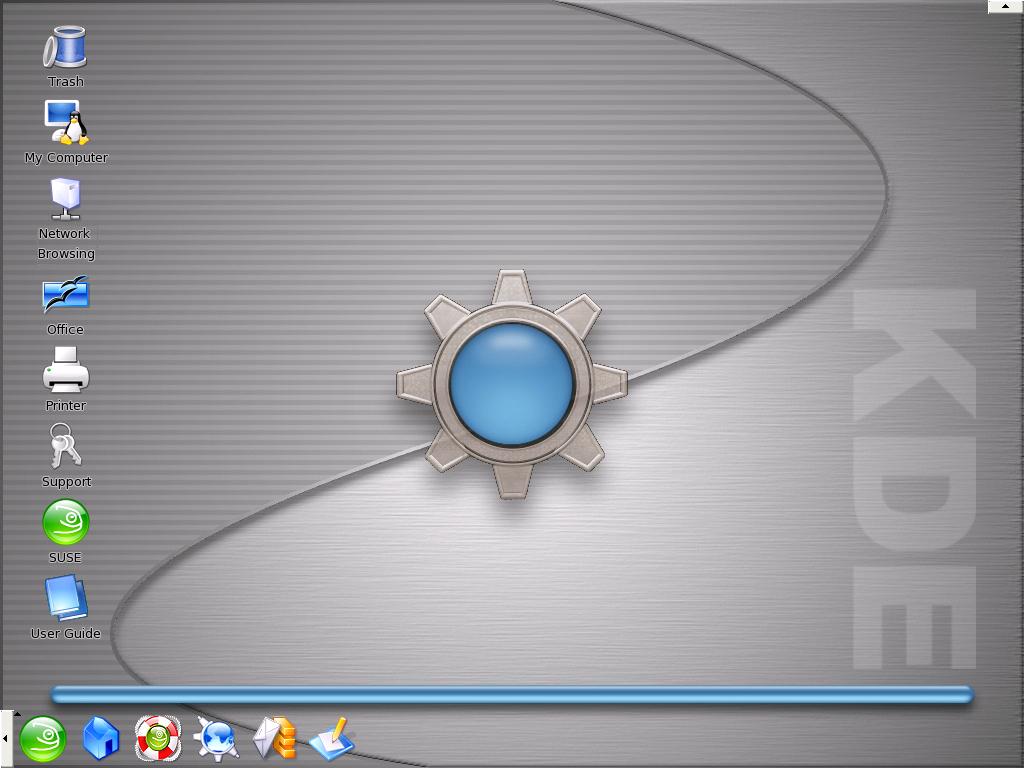The width and height of the screenshot is (1024, 768).
Task: Click the tiny up arrow above the SUSE panel button
Action: coord(17,714)
